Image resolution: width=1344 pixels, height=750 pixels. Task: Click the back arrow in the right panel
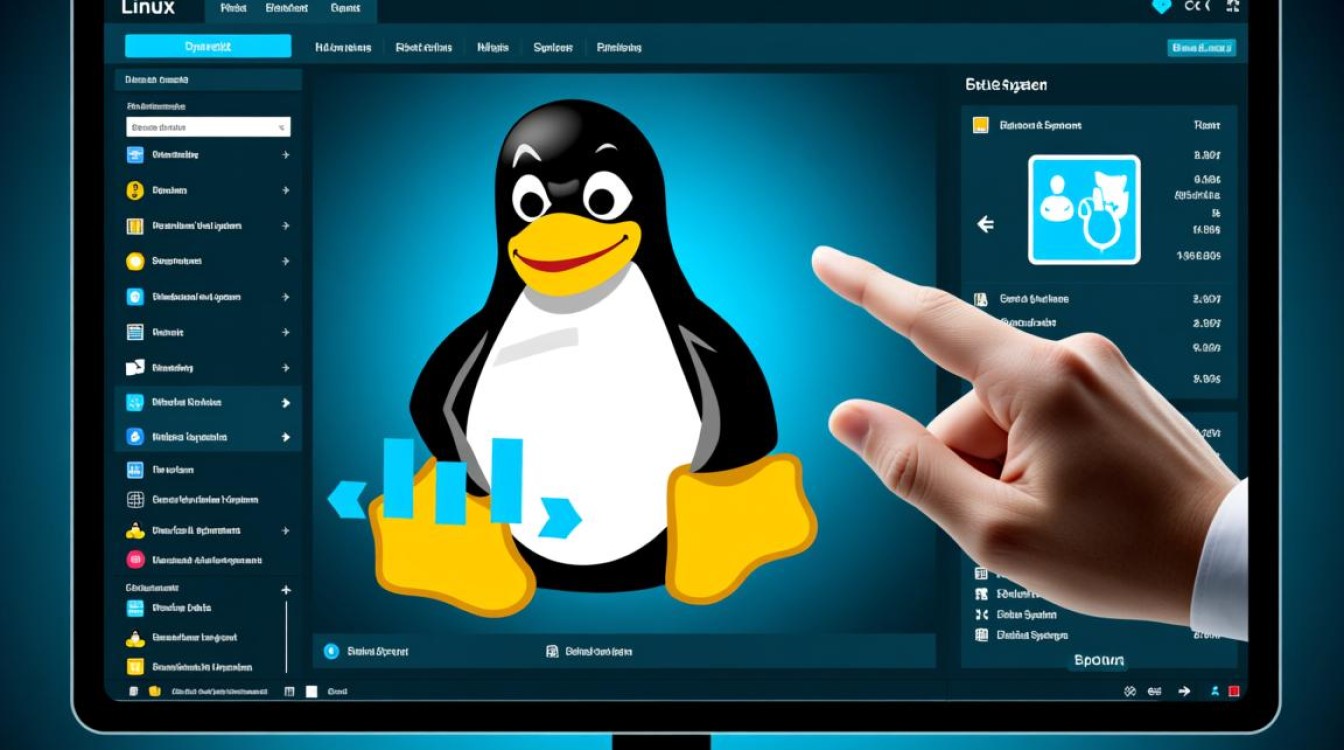[986, 224]
